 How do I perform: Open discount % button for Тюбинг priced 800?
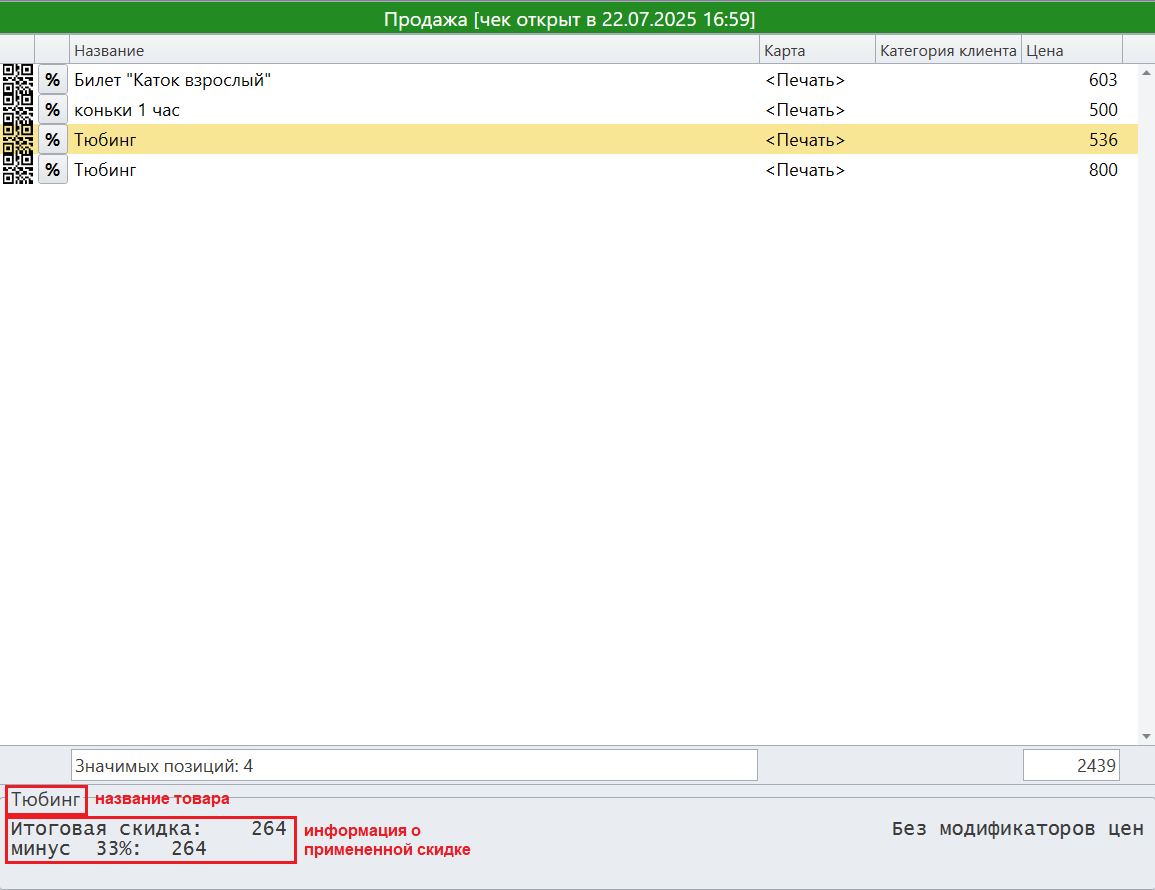[52, 169]
